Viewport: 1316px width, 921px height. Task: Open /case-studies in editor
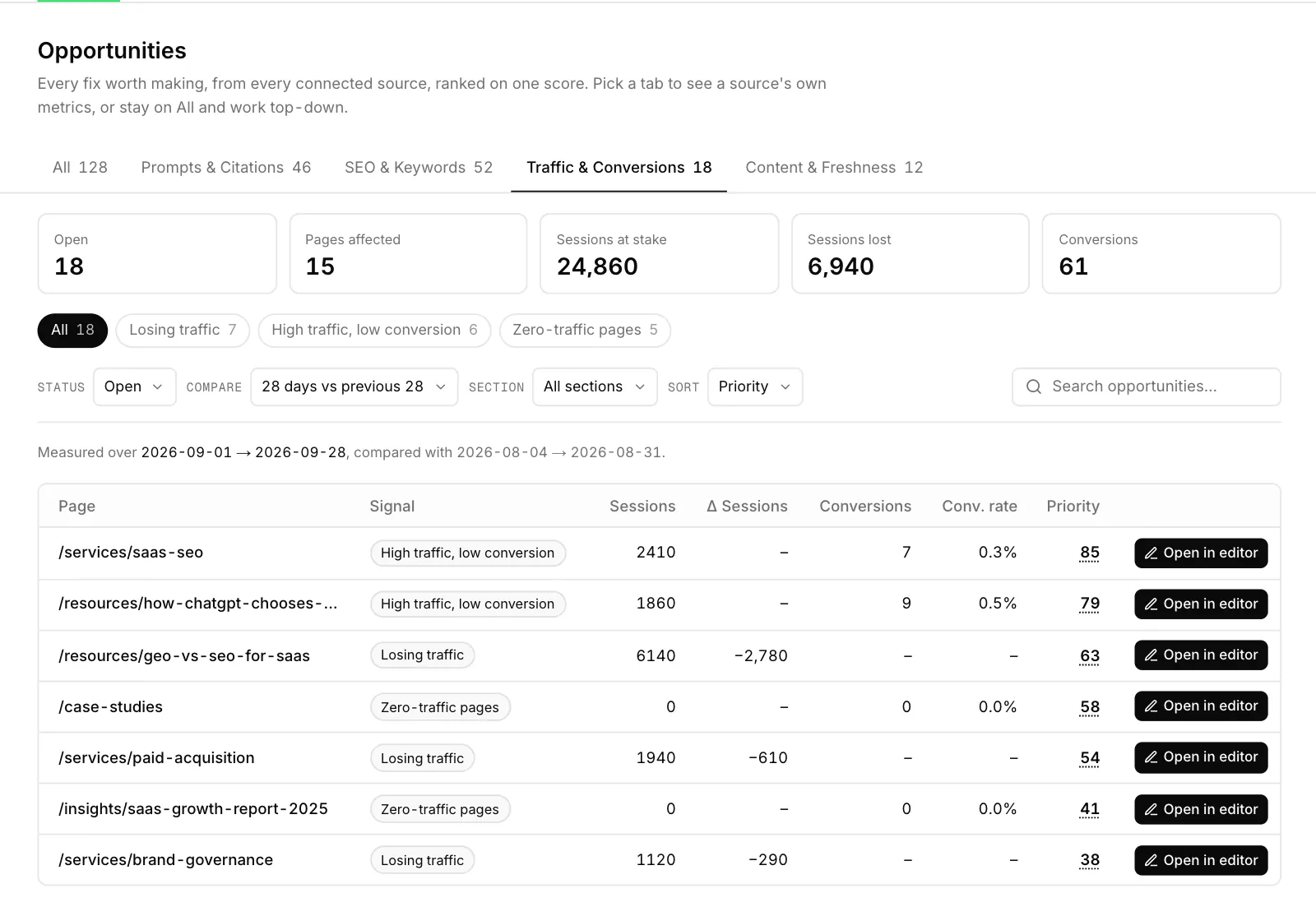pos(1201,706)
